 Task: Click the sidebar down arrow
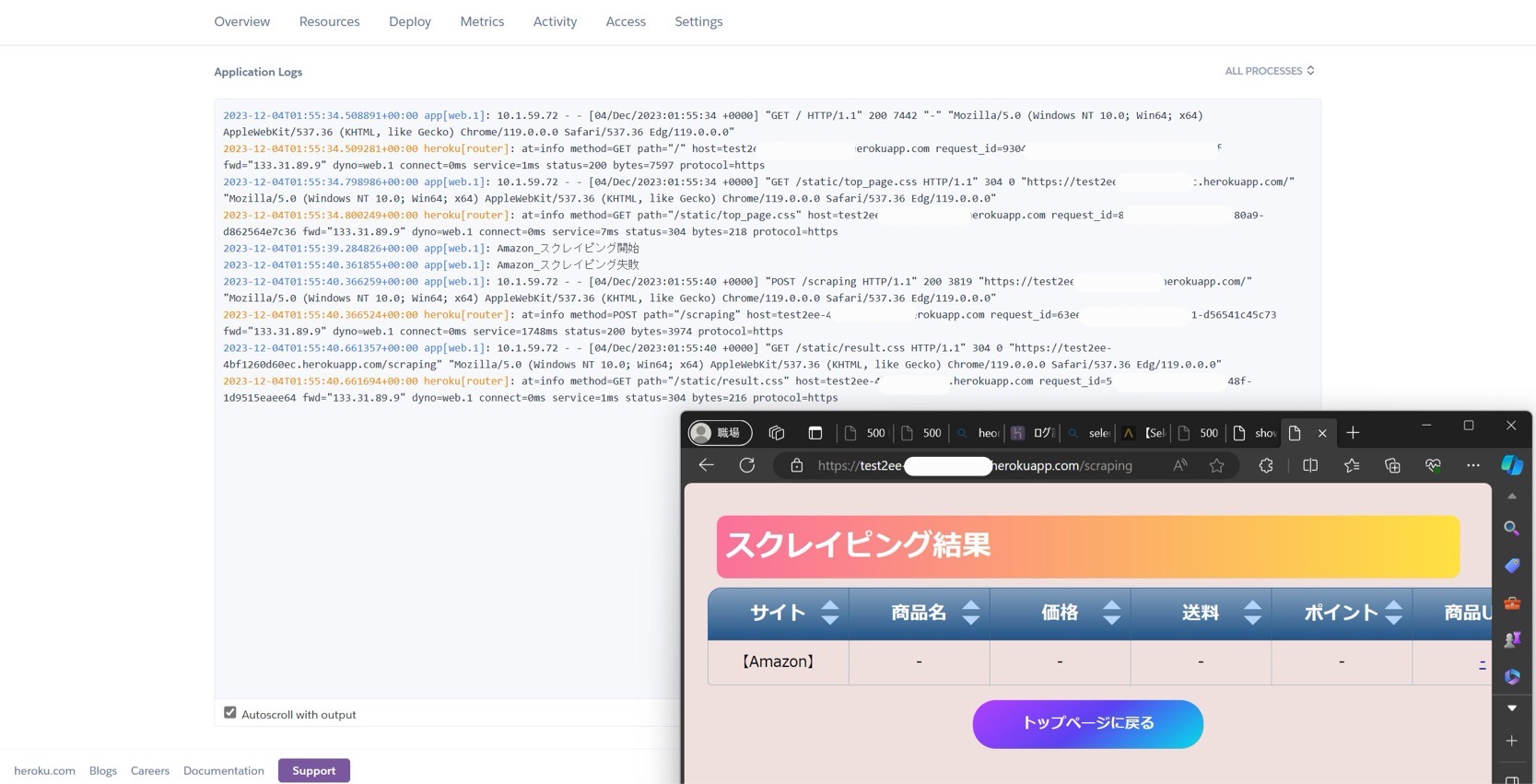[x=1512, y=708]
